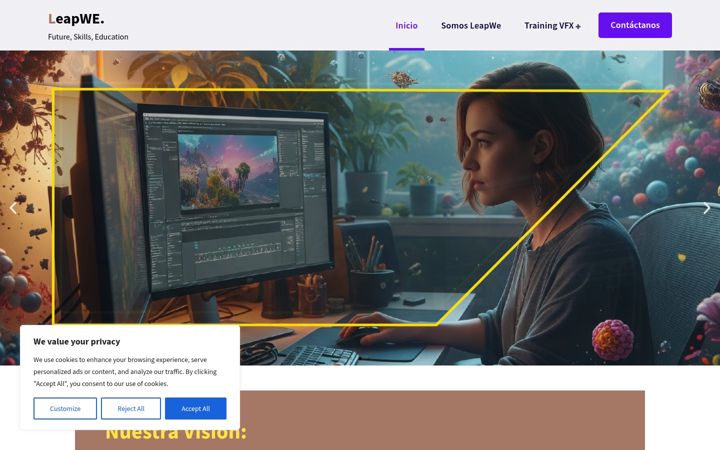Click Customize in the cookie banner
The width and height of the screenshot is (720, 450).
pos(65,409)
